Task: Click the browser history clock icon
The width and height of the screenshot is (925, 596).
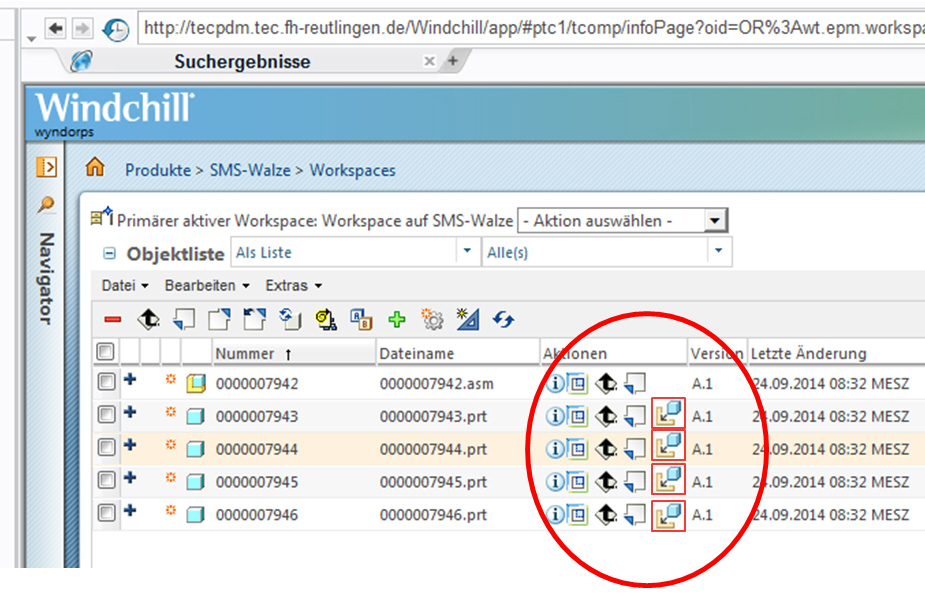Action: tap(116, 29)
